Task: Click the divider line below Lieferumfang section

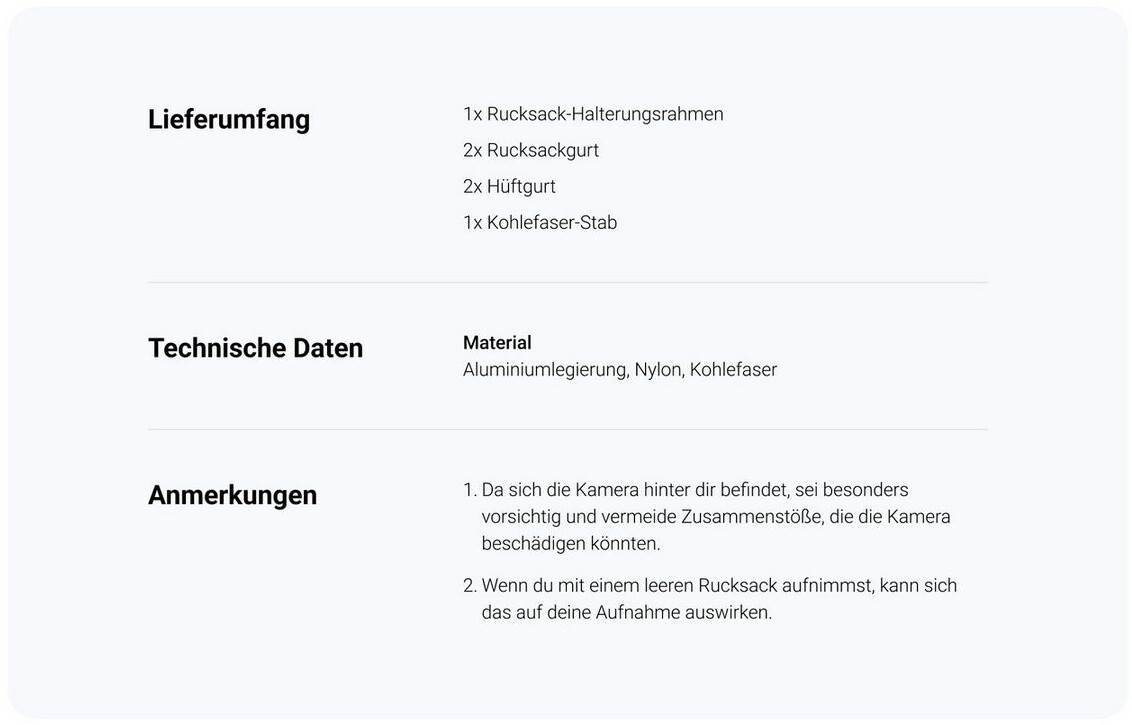Action: click(x=567, y=282)
